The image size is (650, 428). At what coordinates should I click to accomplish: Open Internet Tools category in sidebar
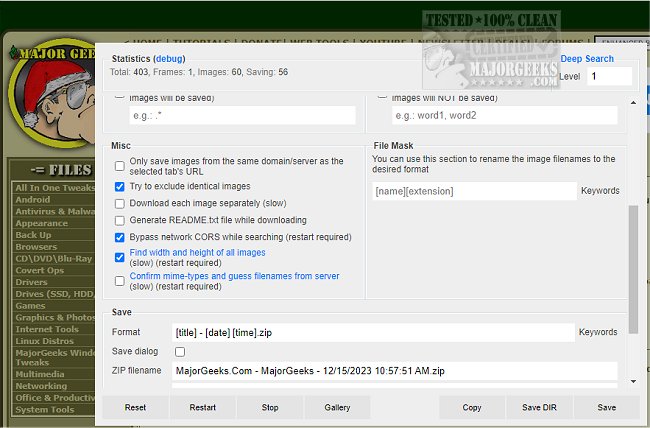coord(47,329)
